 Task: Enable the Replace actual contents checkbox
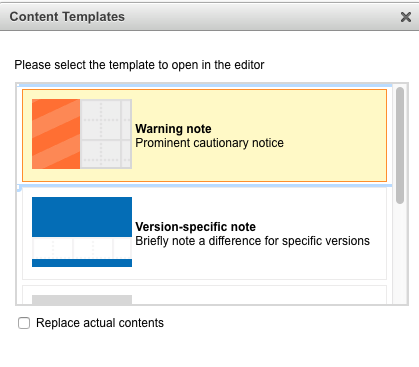(24, 323)
